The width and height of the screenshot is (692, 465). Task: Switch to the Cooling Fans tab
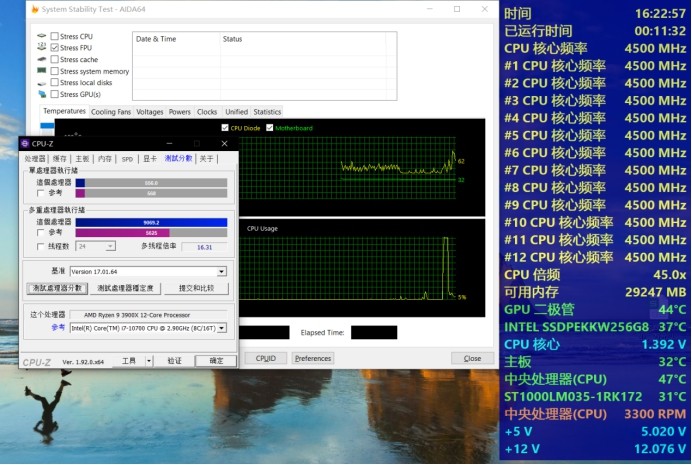tap(111, 112)
